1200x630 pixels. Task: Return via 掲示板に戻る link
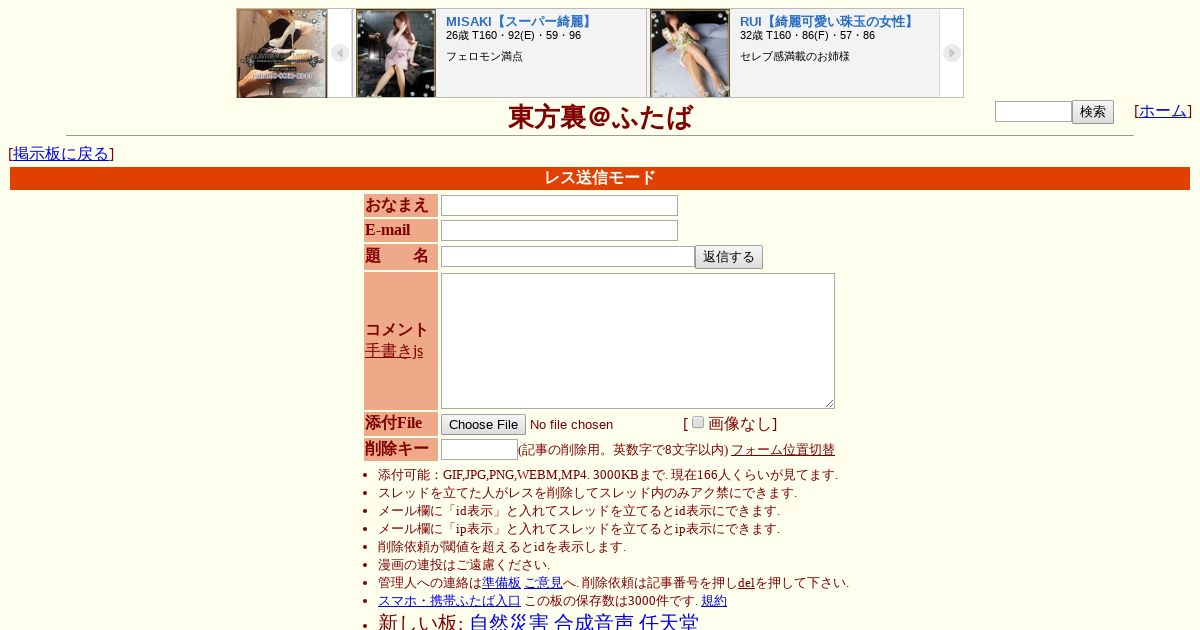pos(61,153)
